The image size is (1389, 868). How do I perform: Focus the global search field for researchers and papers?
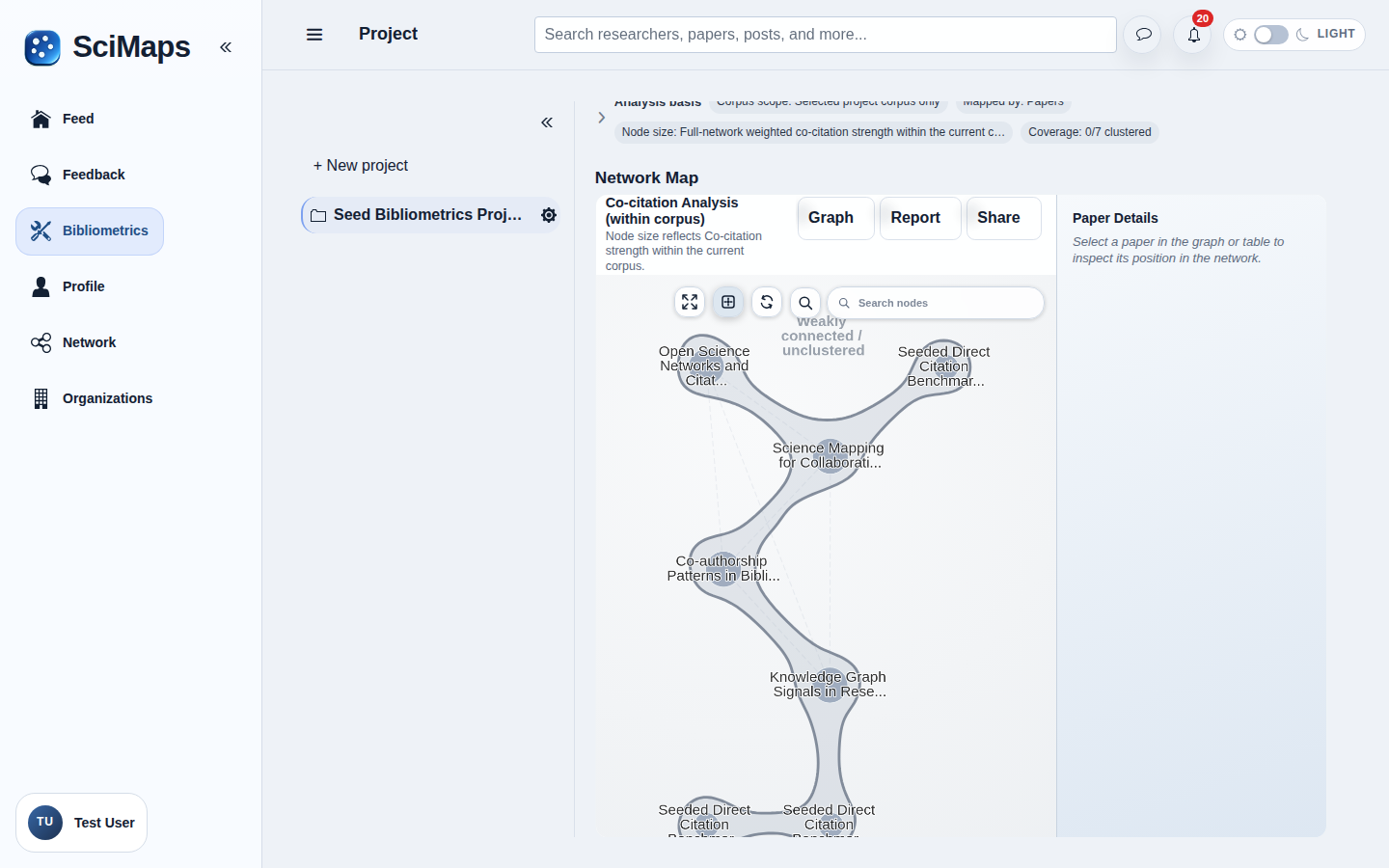click(825, 35)
